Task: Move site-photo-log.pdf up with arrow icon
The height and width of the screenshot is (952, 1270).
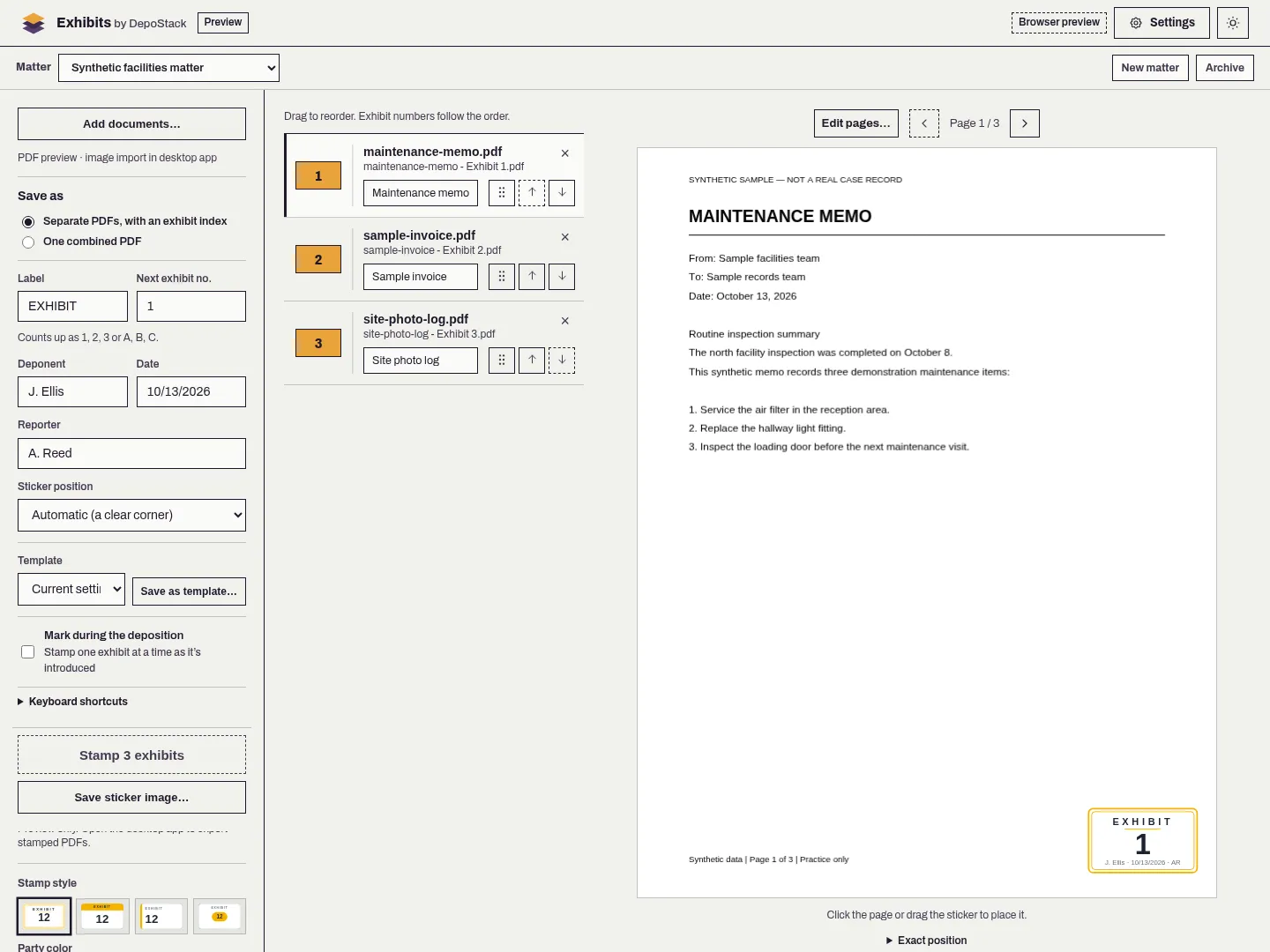Action: pyautogui.click(x=532, y=361)
